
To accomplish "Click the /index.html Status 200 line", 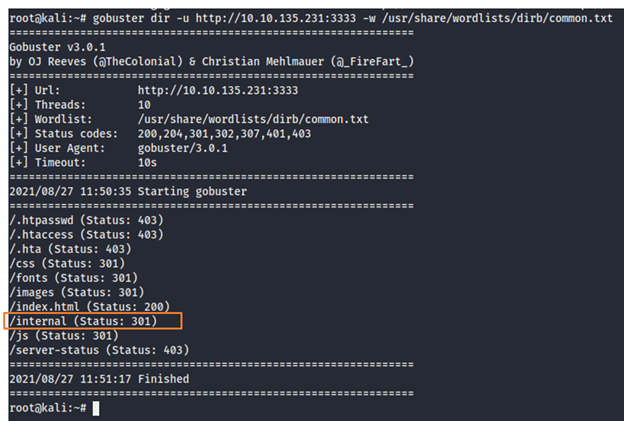I will tap(90, 306).
